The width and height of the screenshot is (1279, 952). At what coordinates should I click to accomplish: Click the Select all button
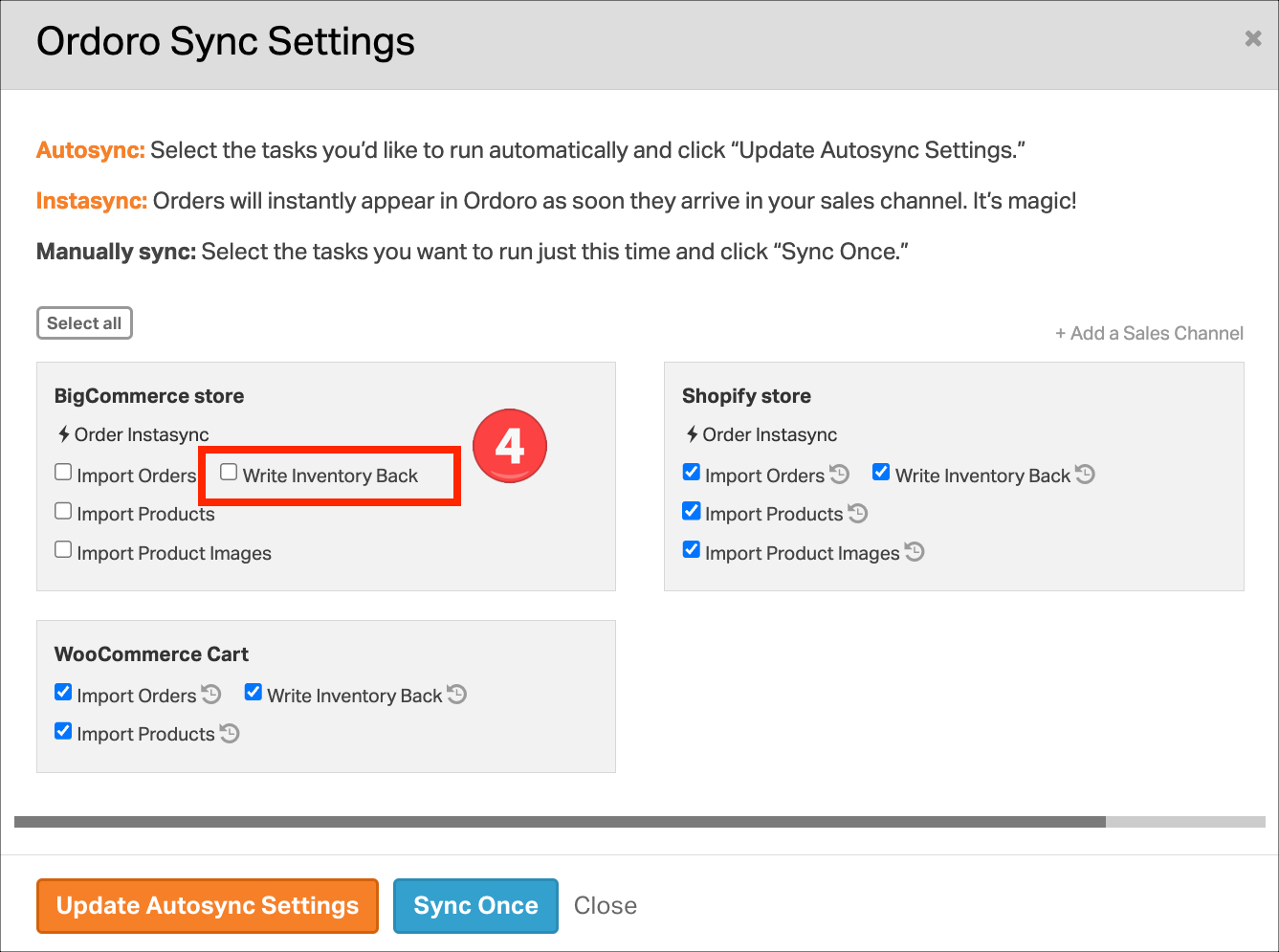(84, 323)
